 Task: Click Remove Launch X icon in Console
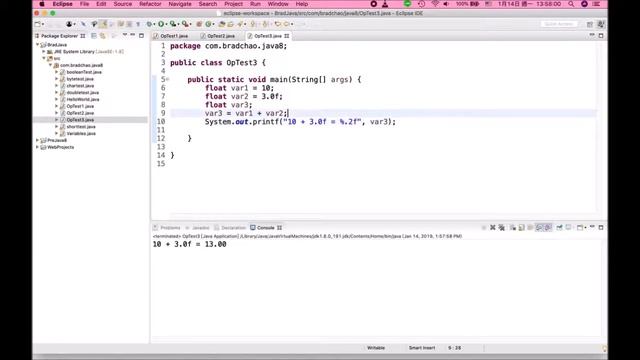[x=493, y=227]
